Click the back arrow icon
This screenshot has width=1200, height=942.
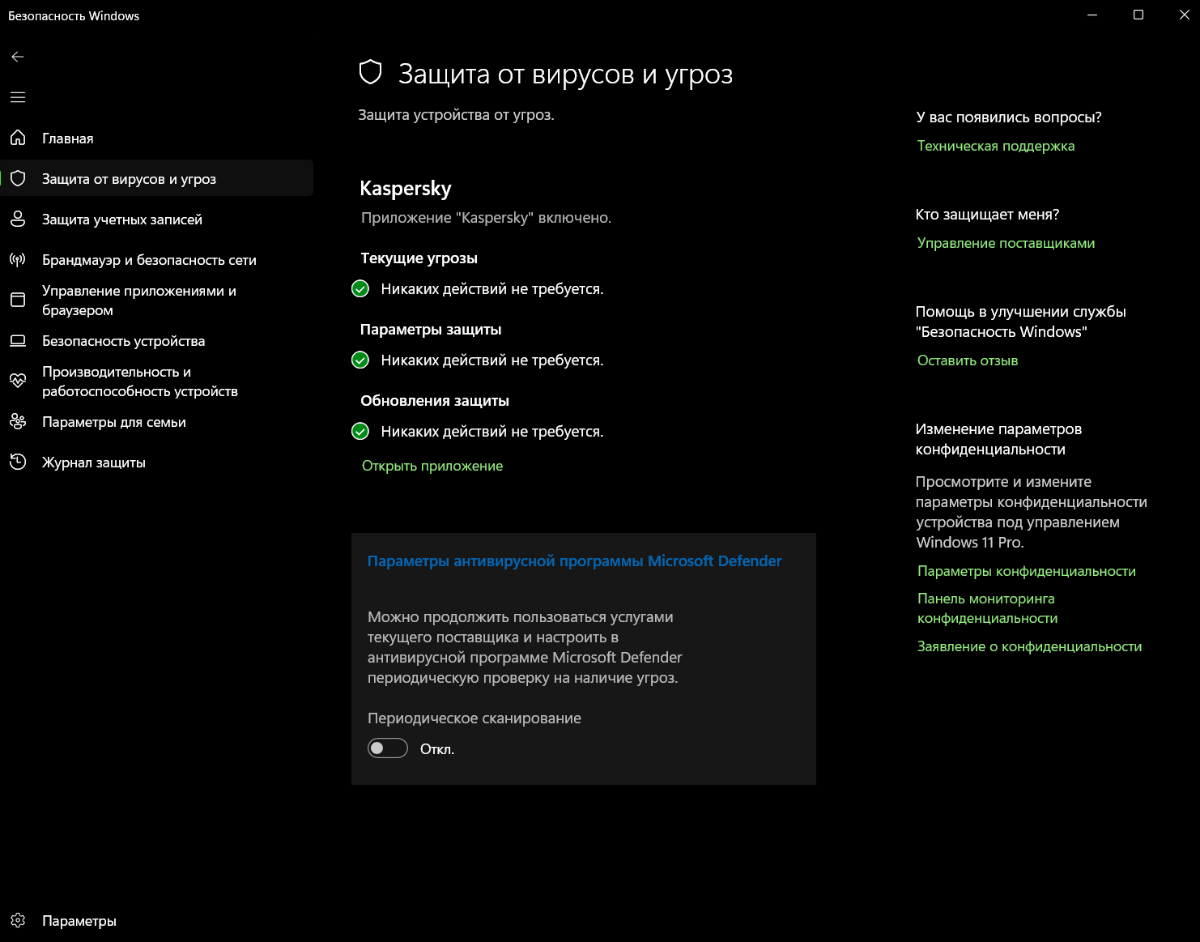pyautogui.click(x=17, y=57)
